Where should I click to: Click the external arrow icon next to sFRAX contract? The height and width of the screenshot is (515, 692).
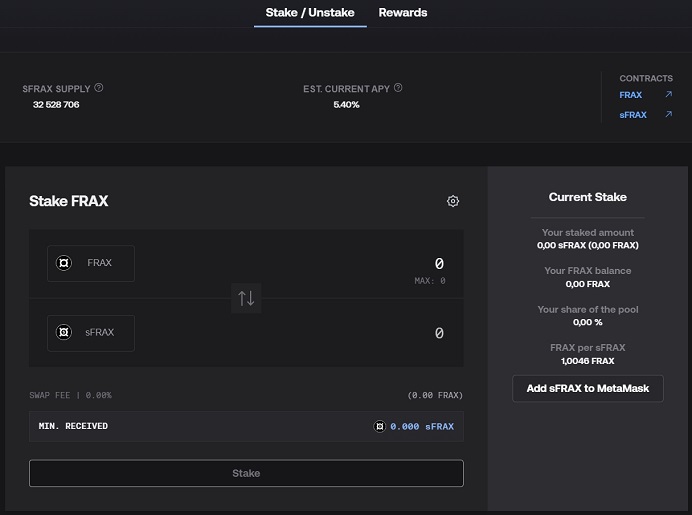tap(669, 114)
